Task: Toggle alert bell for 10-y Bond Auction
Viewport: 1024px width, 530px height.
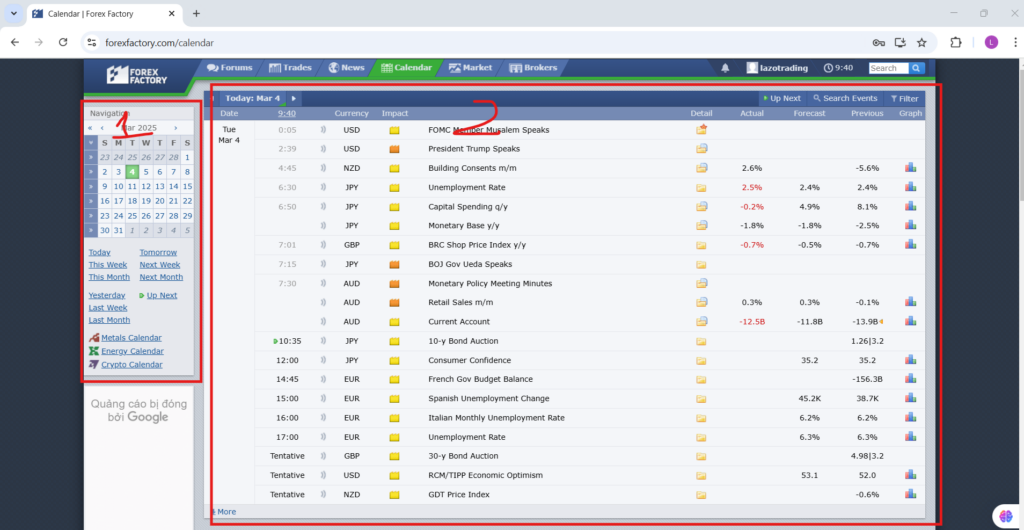Action: click(x=323, y=341)
